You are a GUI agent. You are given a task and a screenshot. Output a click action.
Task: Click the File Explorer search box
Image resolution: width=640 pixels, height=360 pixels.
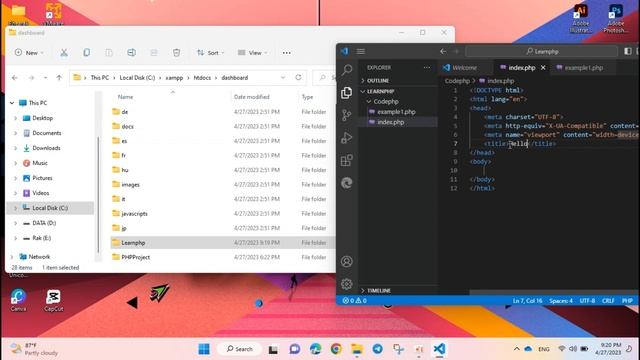pos(325,78)
